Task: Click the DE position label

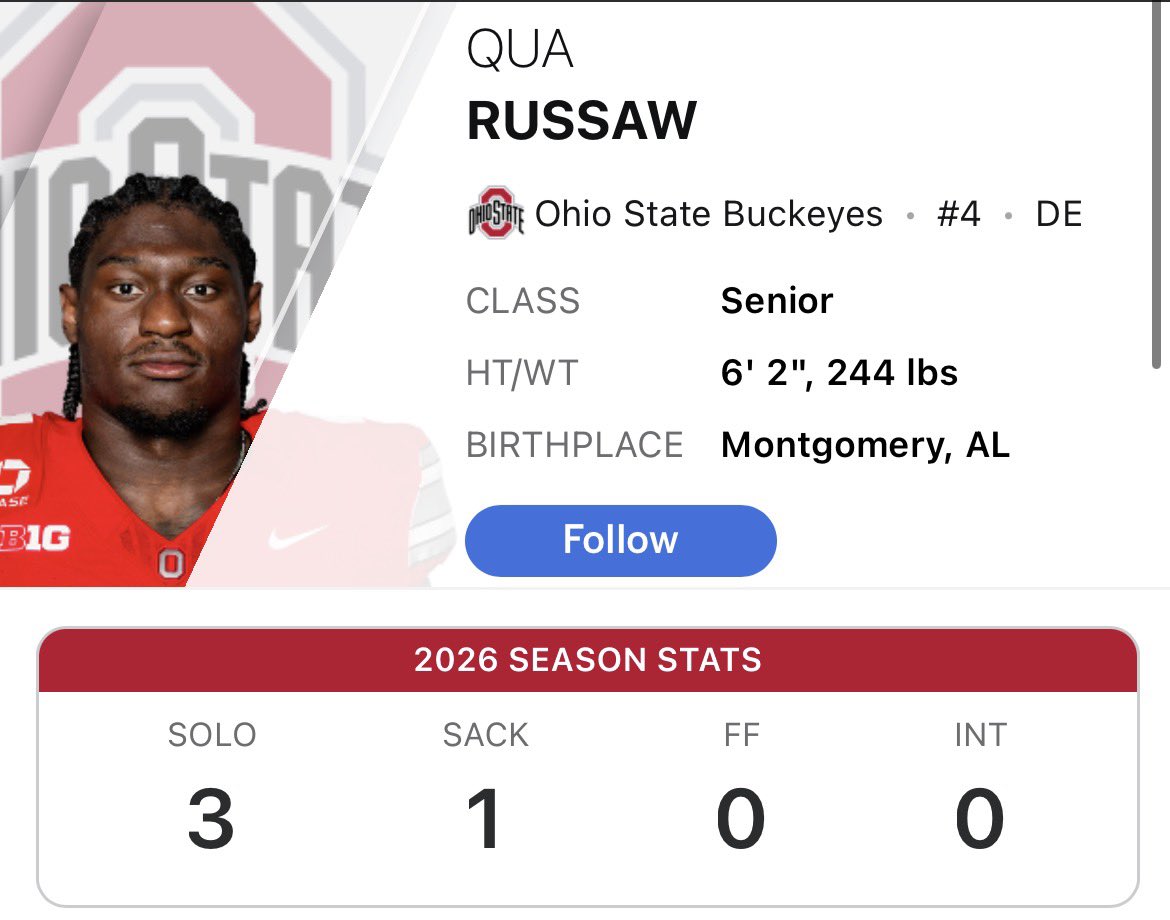Action: click(x=1059, y=214)
